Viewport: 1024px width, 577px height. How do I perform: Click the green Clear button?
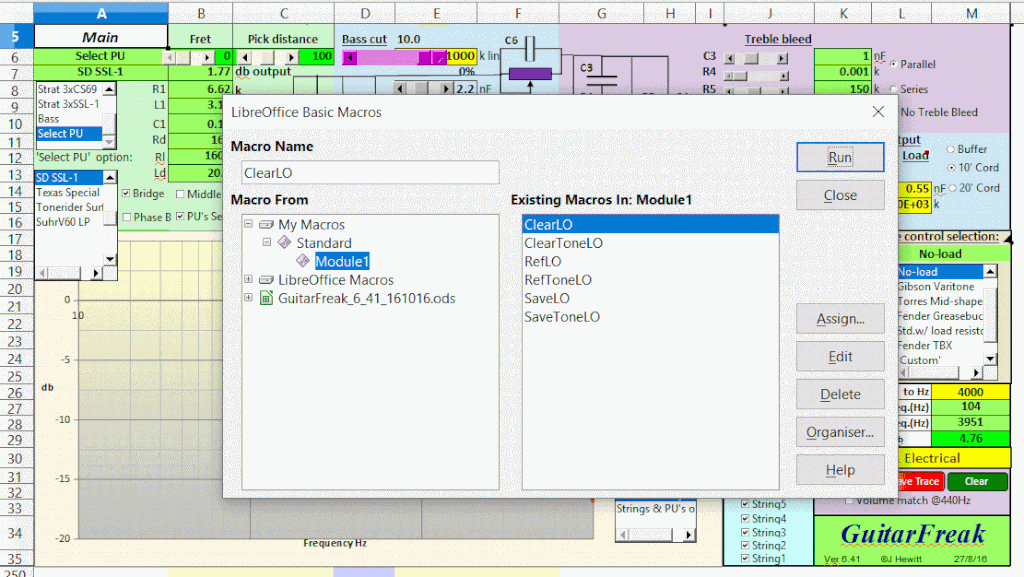click(x=977, y=481)
